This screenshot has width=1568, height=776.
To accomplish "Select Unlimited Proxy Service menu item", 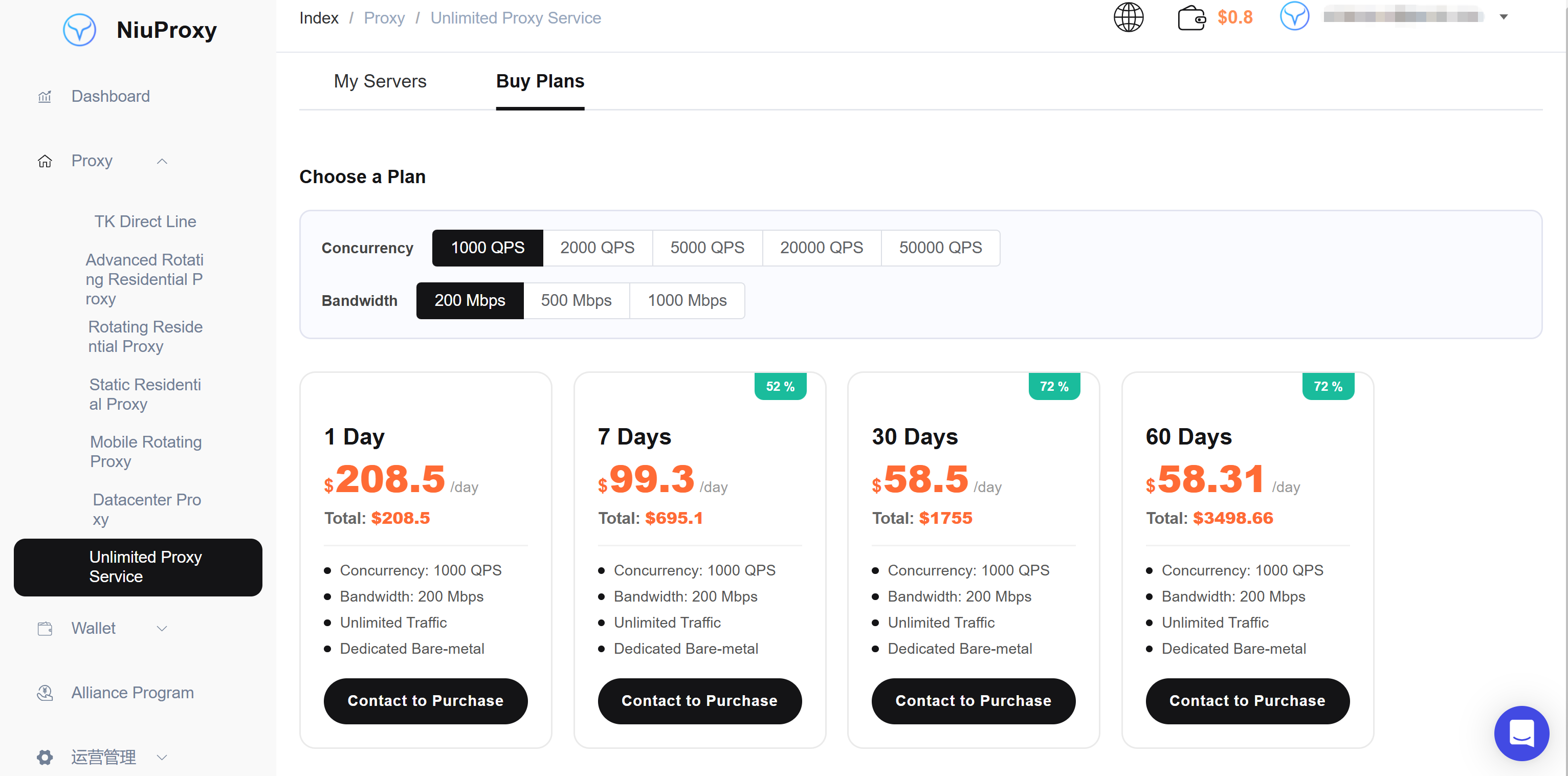I will click(x=138, y=567).
